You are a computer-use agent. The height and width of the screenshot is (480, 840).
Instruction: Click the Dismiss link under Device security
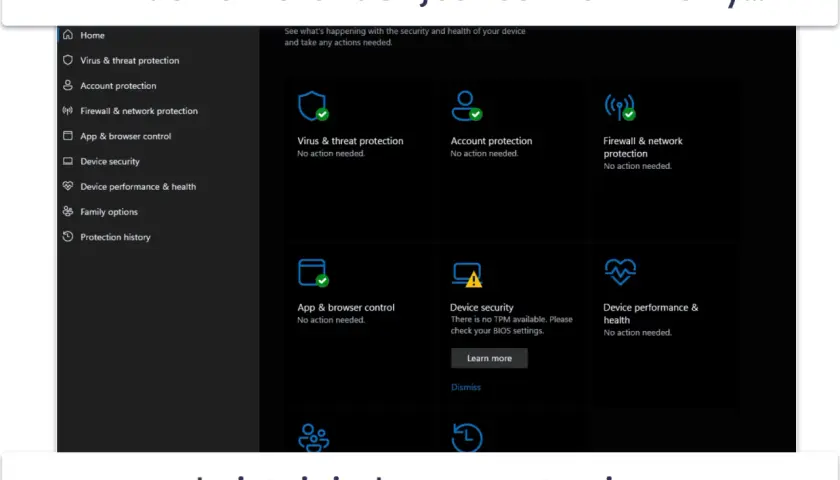point(466,387)
